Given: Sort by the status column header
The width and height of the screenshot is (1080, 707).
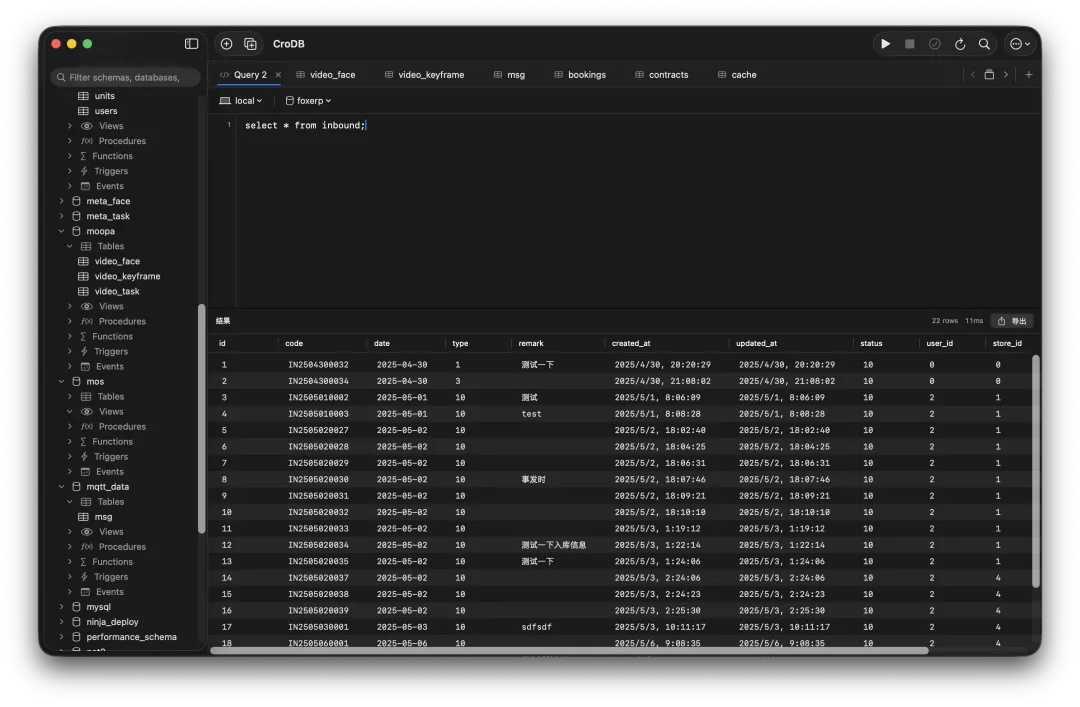Looking at the screenshot, I should [871, 343].
